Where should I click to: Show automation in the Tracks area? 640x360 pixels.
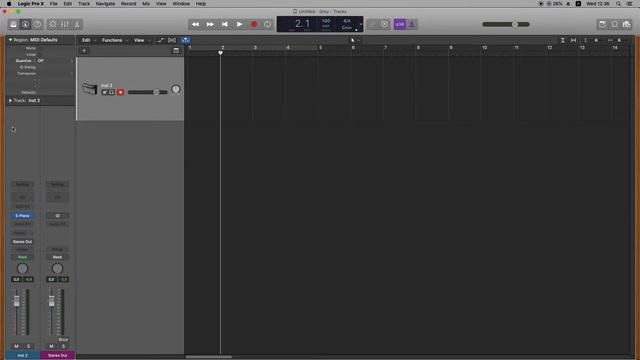[x=160, y=40]
